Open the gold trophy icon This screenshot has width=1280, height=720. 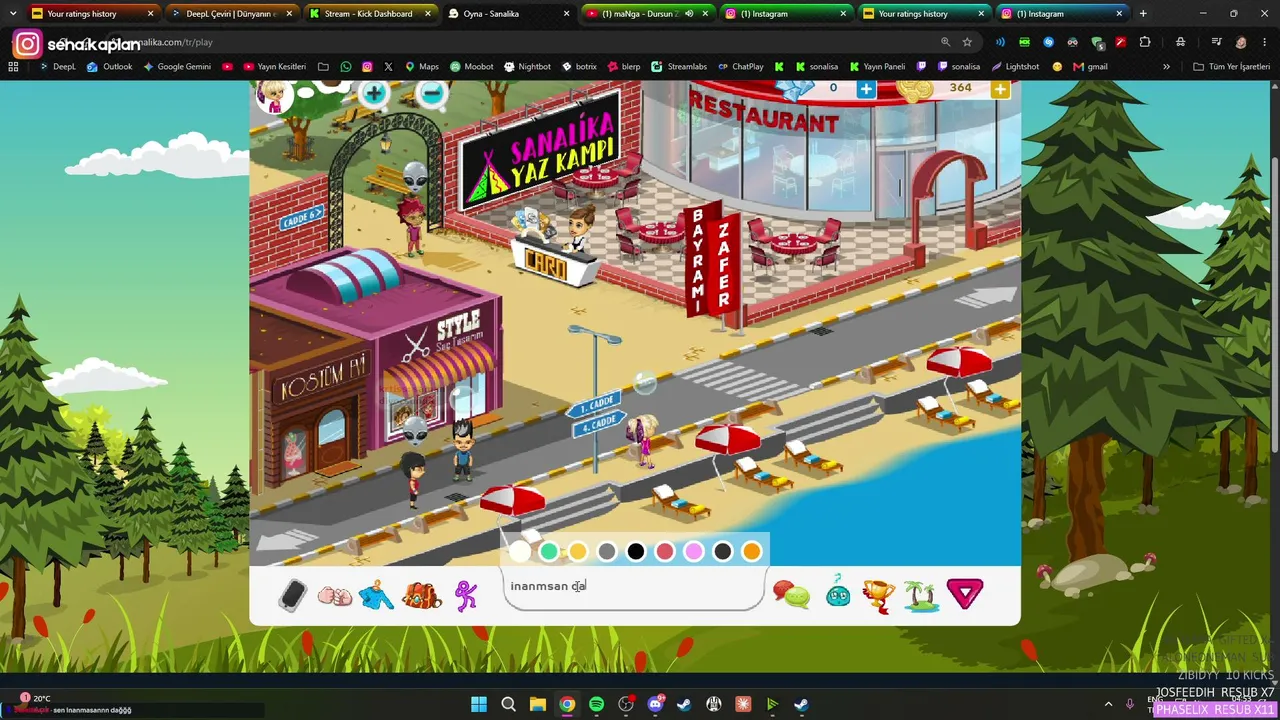tap(879, 596)
